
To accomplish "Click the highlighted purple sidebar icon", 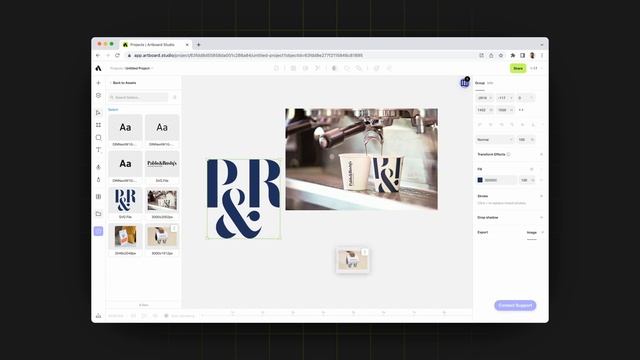I will pyautogui.click(x=98, y=231).
